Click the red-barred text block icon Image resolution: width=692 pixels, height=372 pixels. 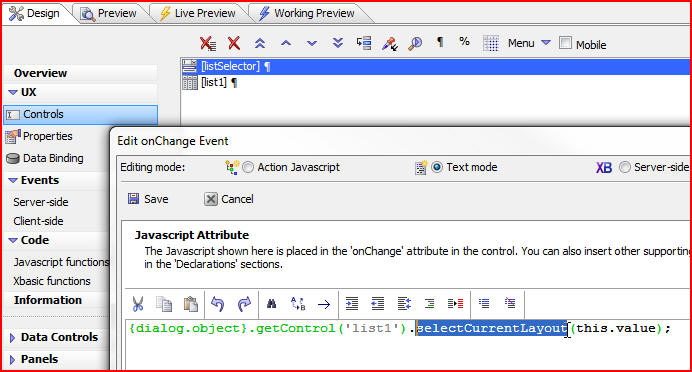[x=455, y=304]
